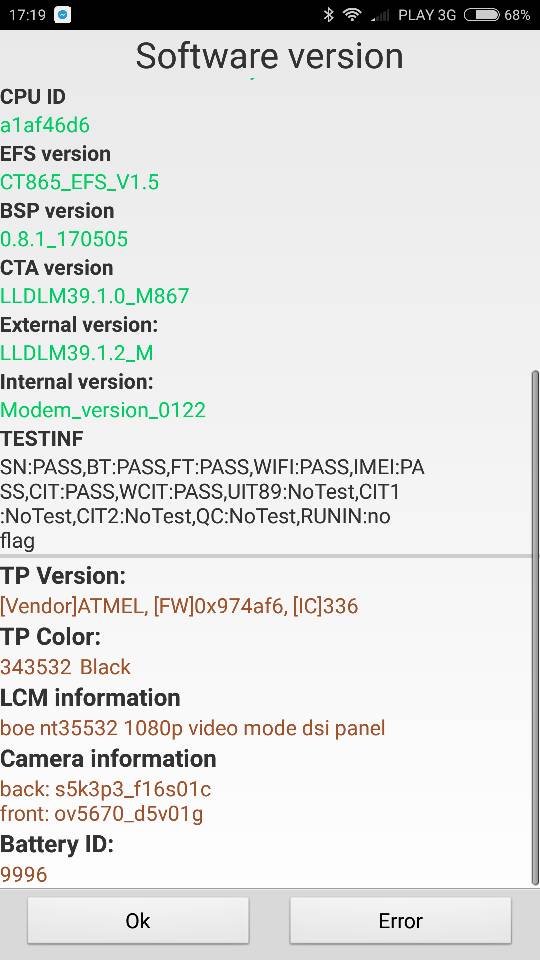This screenshot has width=540, height=960.
Task: Tap the TESTINF results text block
Action: click(x=212, y=504)
